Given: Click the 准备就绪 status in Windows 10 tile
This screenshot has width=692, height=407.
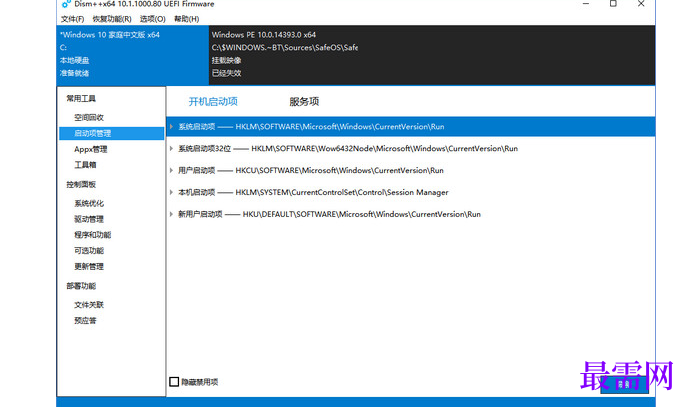Looking at the screenshot, I should point(75,73).
